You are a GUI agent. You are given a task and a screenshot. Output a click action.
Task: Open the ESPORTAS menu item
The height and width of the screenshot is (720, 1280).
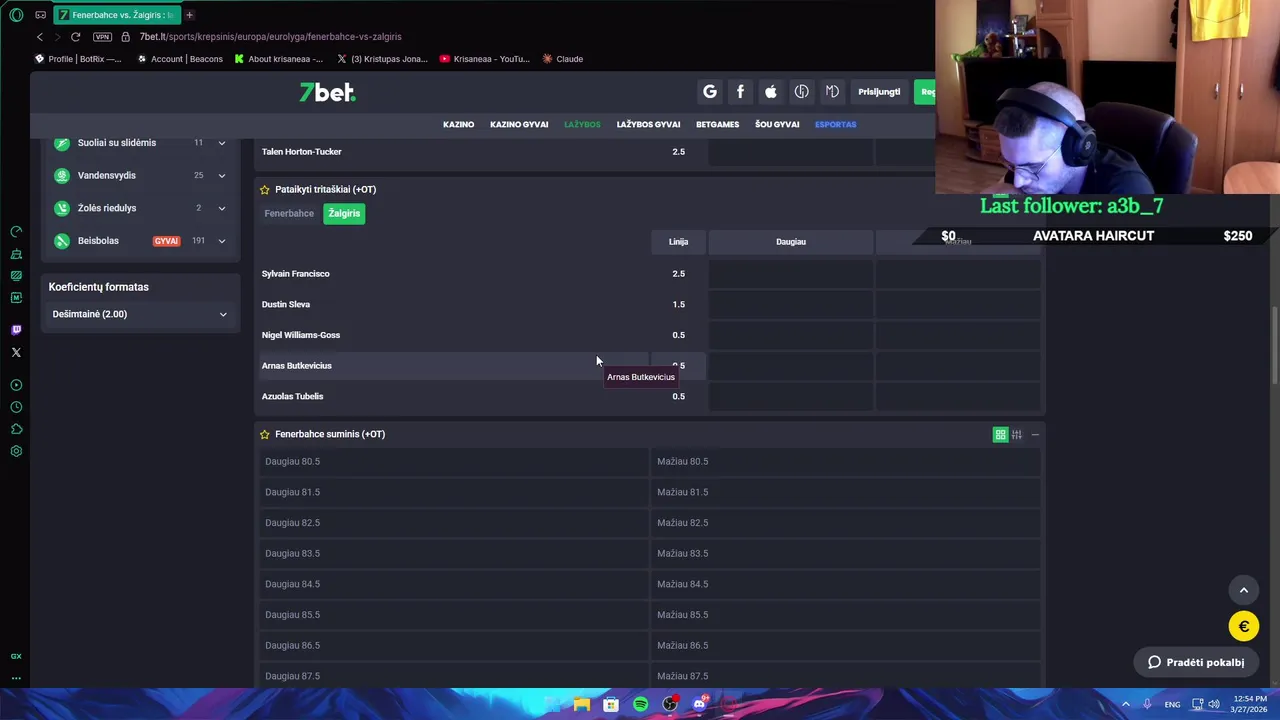coord(835,124)
